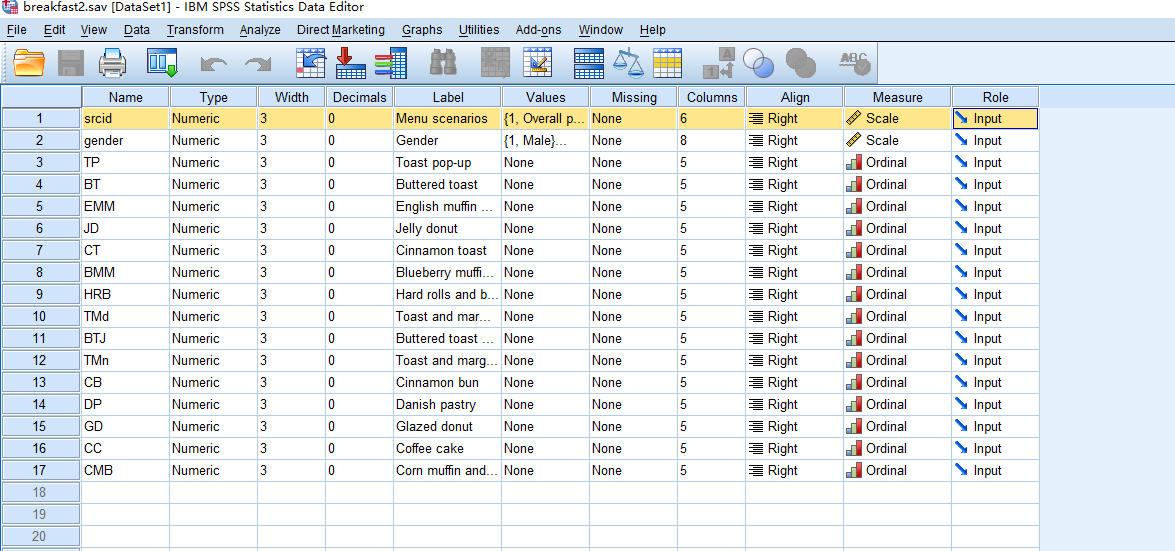1175x551 pixels.
Task: Click the Name column header
Action: click(125, 97)
